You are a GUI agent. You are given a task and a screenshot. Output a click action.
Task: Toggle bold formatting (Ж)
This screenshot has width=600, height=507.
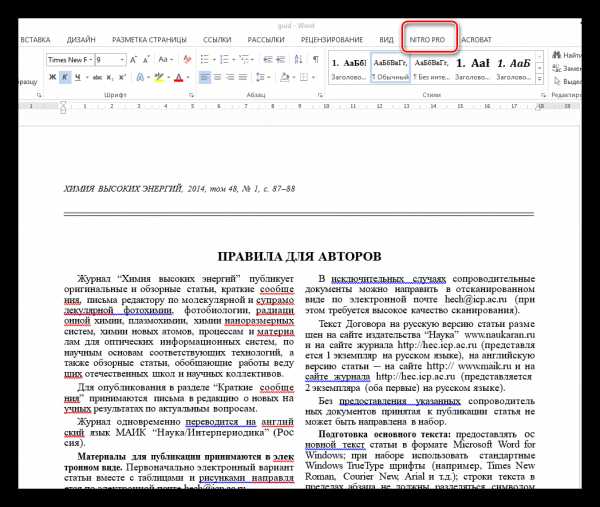point(52,77)
